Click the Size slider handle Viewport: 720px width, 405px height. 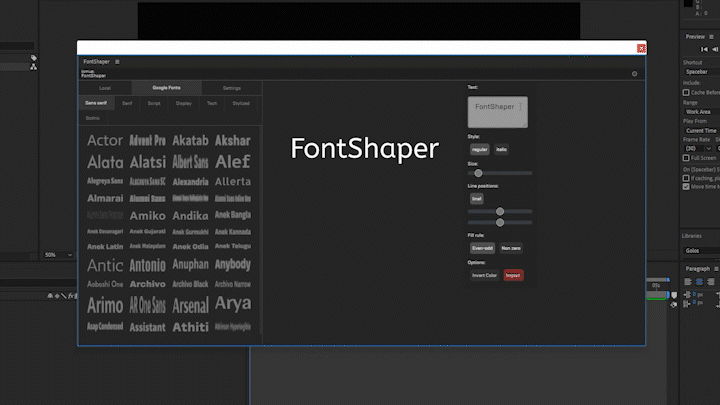[x=478, y=173]
